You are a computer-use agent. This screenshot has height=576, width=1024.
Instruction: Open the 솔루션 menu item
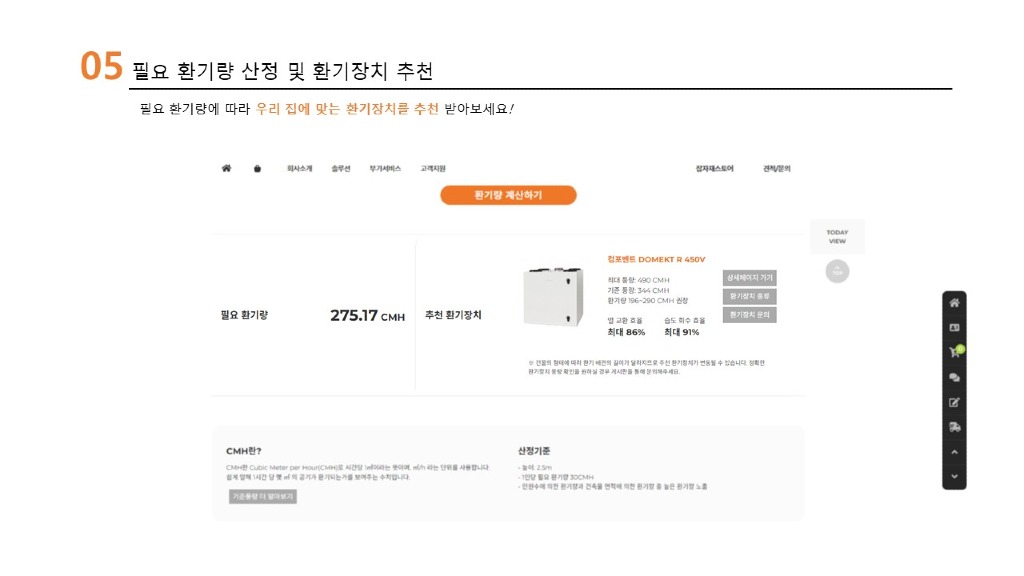[x=341, y=169]
